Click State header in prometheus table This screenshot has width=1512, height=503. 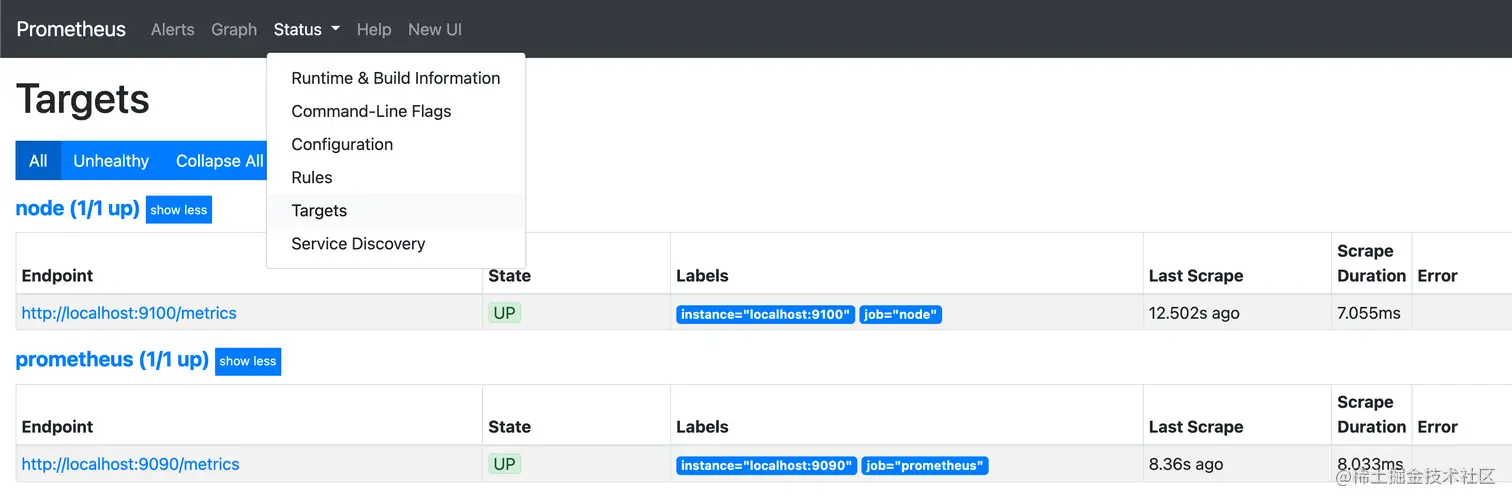(x=509, y=427)
